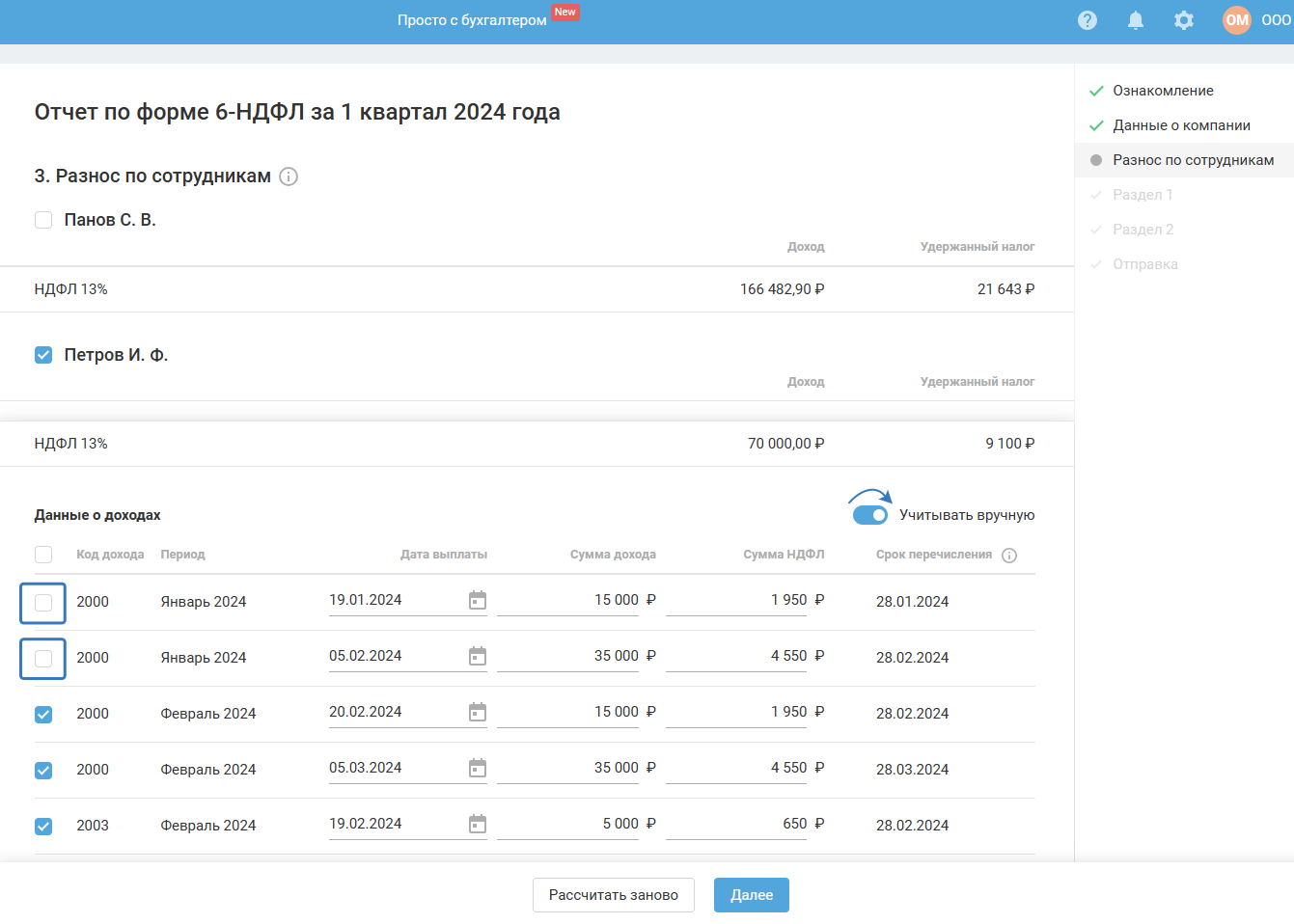Uncheck the Петров И. Ф. checkbox
The image size is (1294, 924).
pos(43,355)
